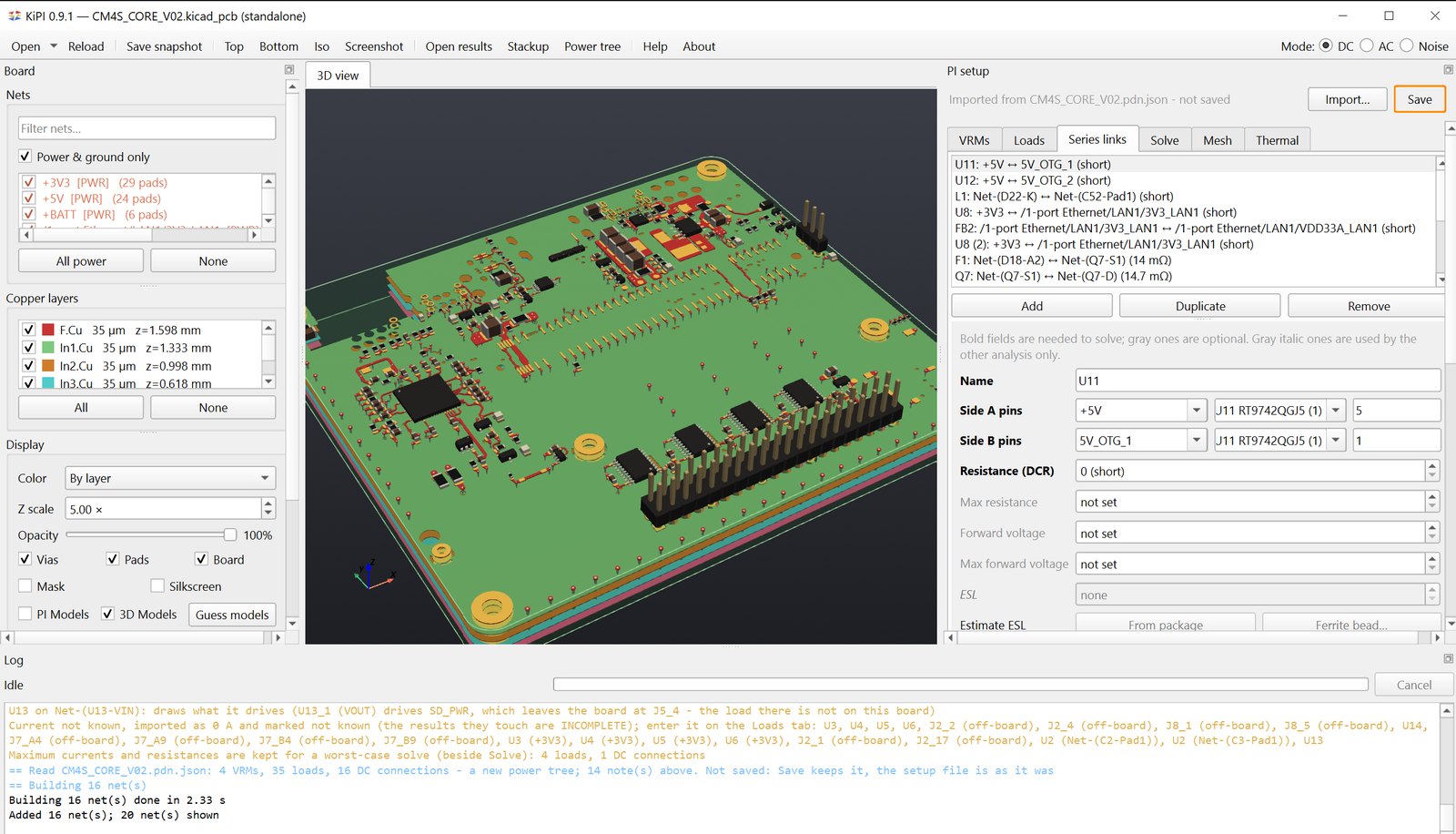This screenshot has width=1456, height=834.
Task: Click the Name field containing U11
Action: click(1258, 381)
